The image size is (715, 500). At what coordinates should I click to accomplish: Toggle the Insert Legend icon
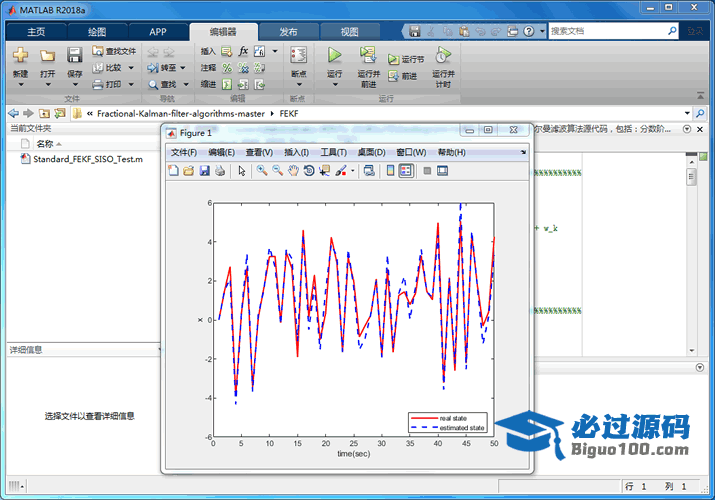(406, 170)
